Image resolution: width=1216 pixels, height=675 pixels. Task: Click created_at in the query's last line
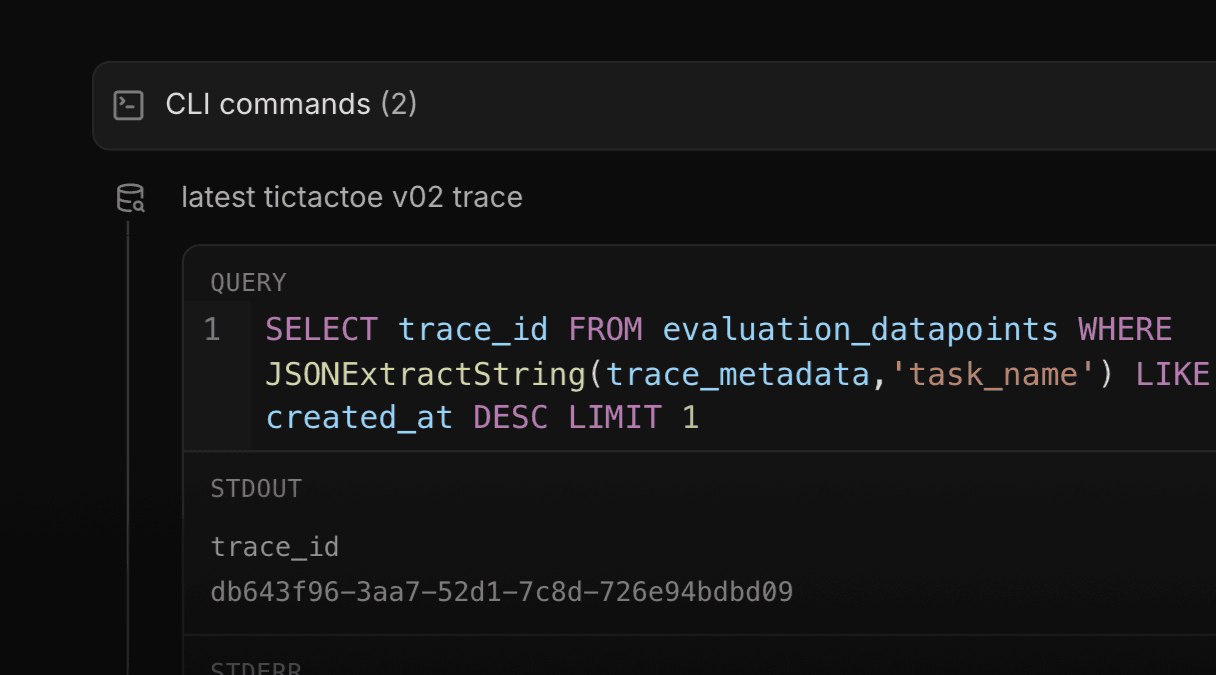(x=359, y=418)
